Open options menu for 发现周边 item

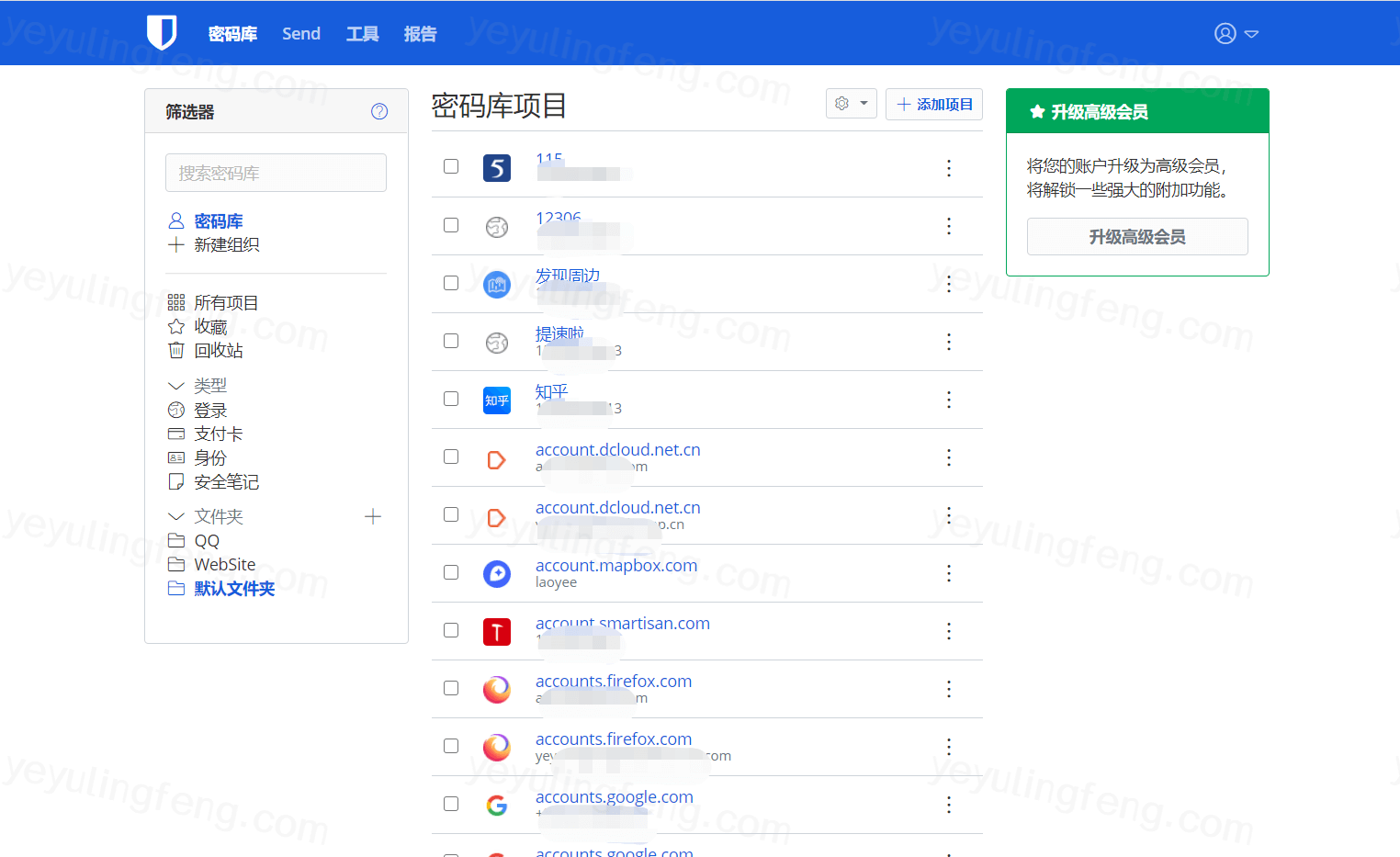[949, 284]
